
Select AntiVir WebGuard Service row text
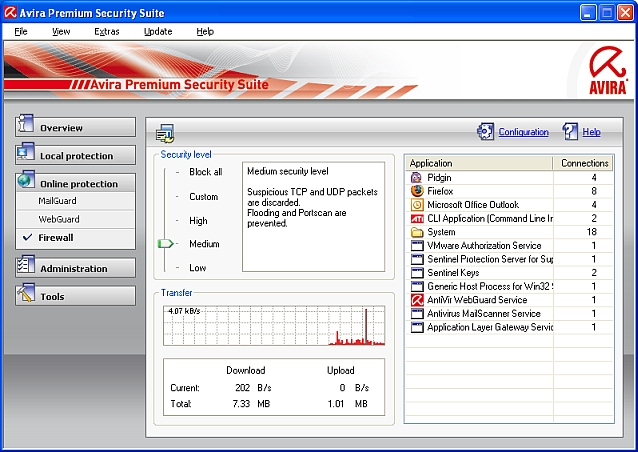tap(477, 300)
